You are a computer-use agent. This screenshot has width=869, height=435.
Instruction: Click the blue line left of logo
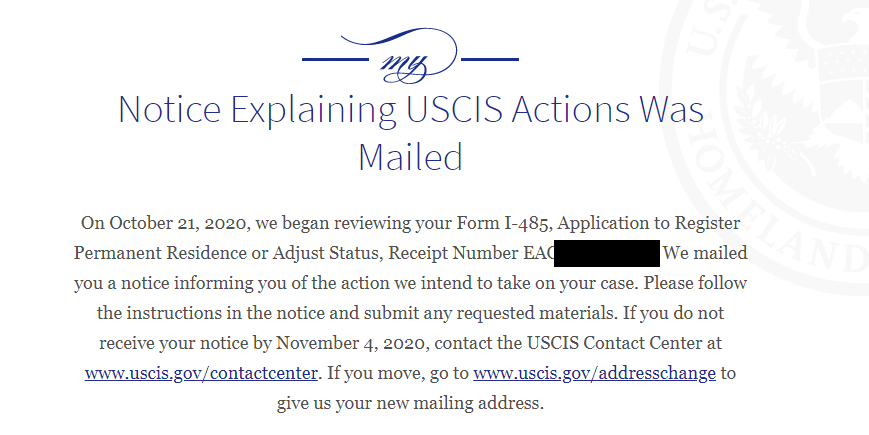click(x=336, y=59)
